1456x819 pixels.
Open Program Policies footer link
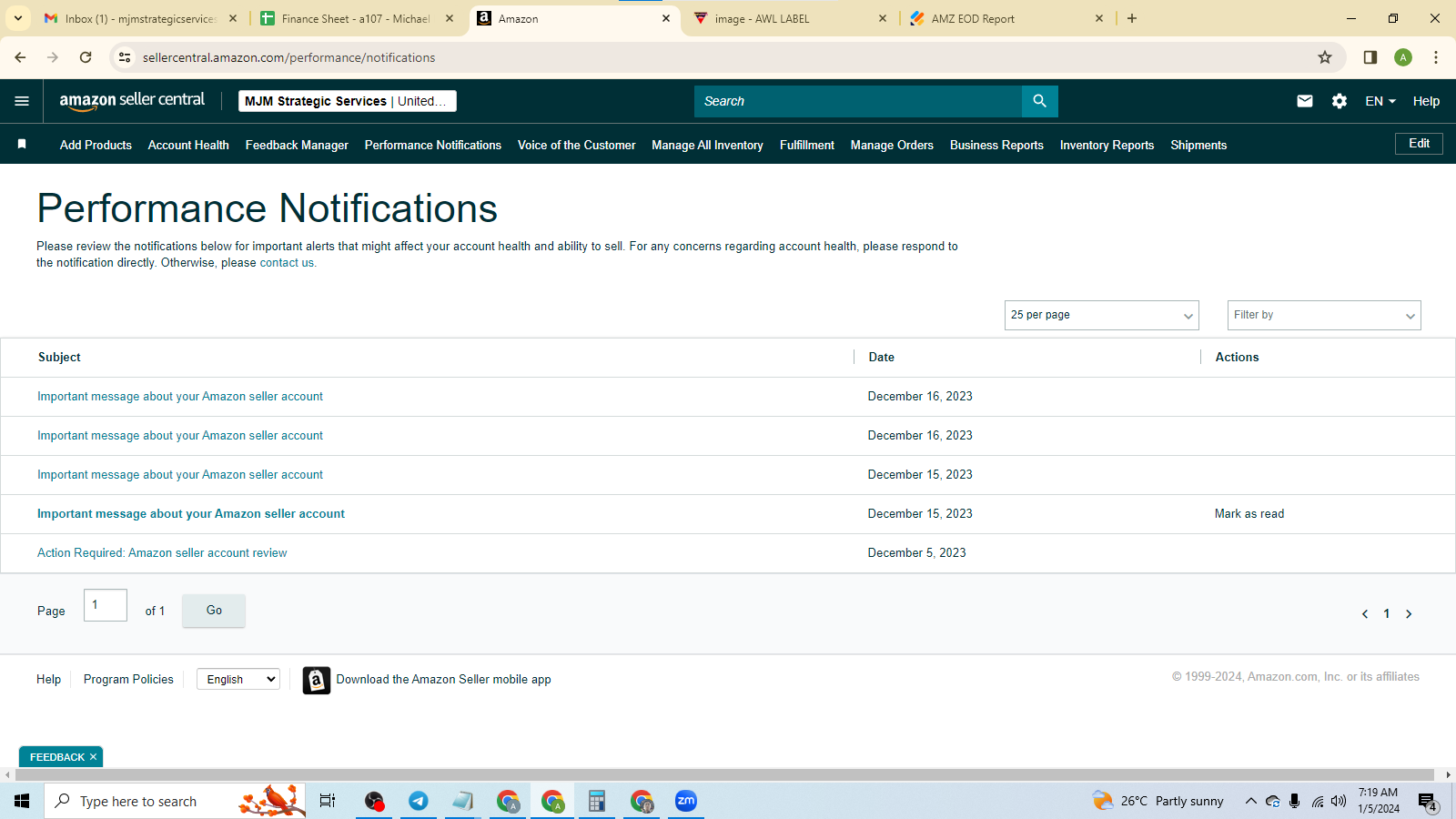(128, 680)
